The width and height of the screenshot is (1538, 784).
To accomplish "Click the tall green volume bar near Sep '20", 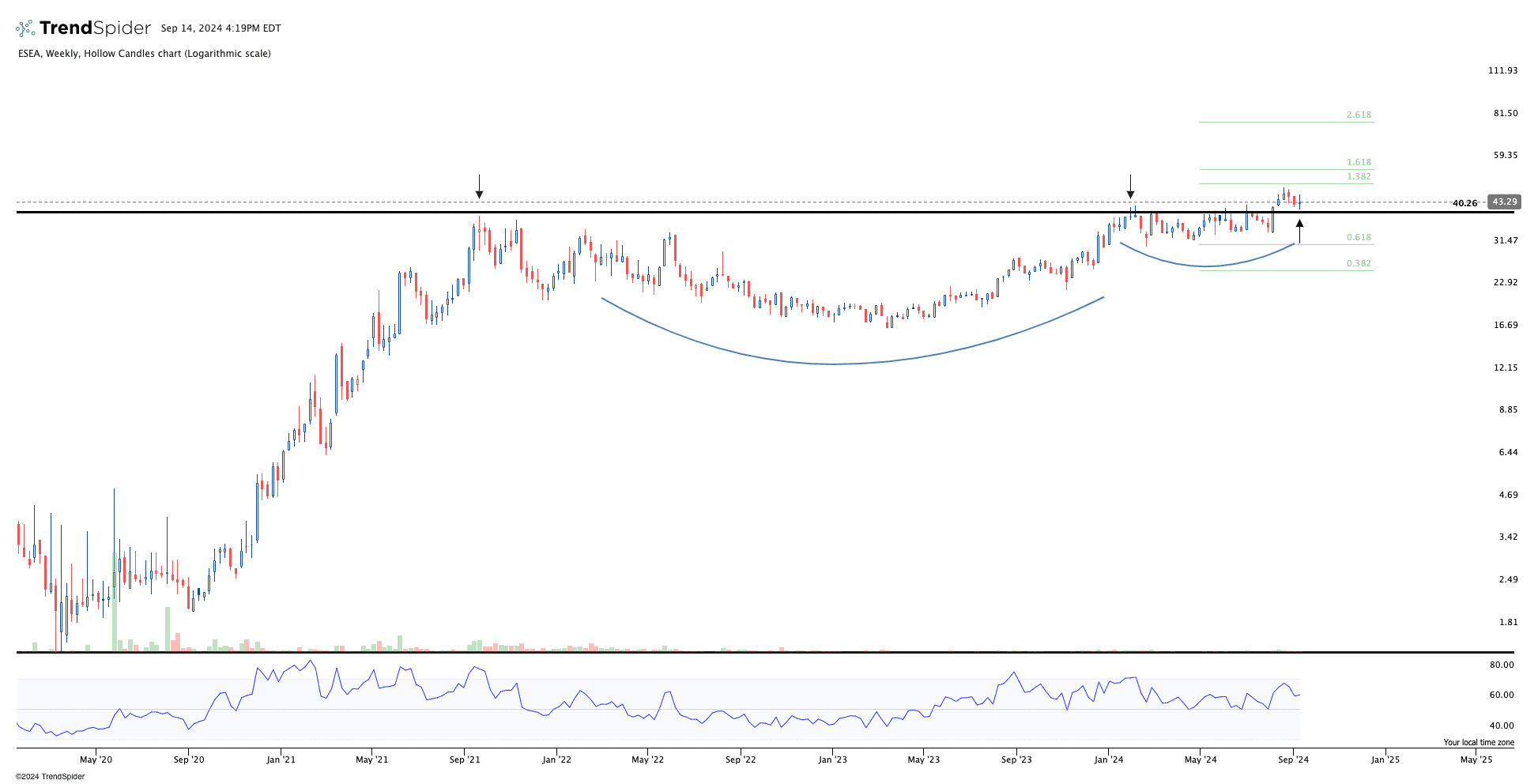I will (168, 628).
